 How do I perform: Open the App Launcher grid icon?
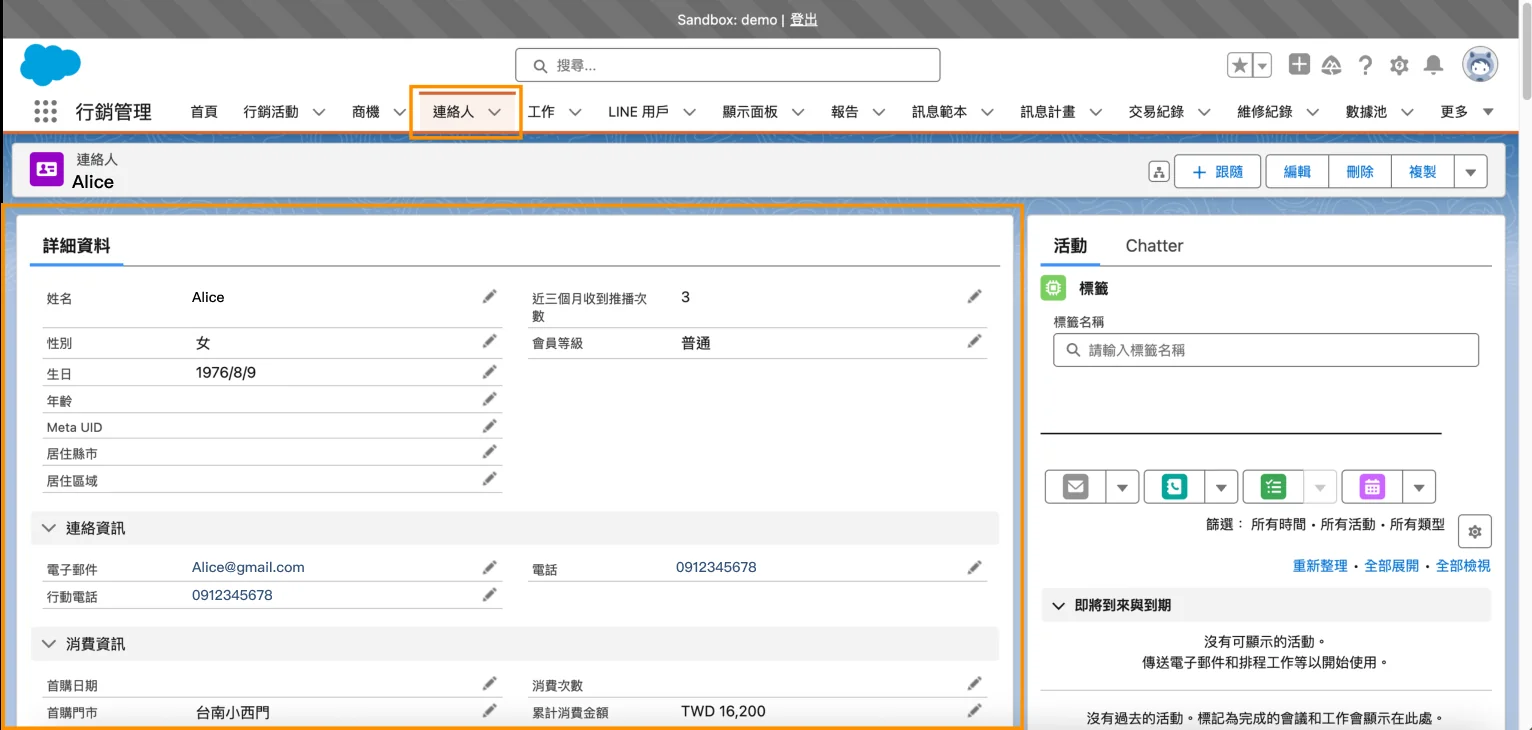45,112
